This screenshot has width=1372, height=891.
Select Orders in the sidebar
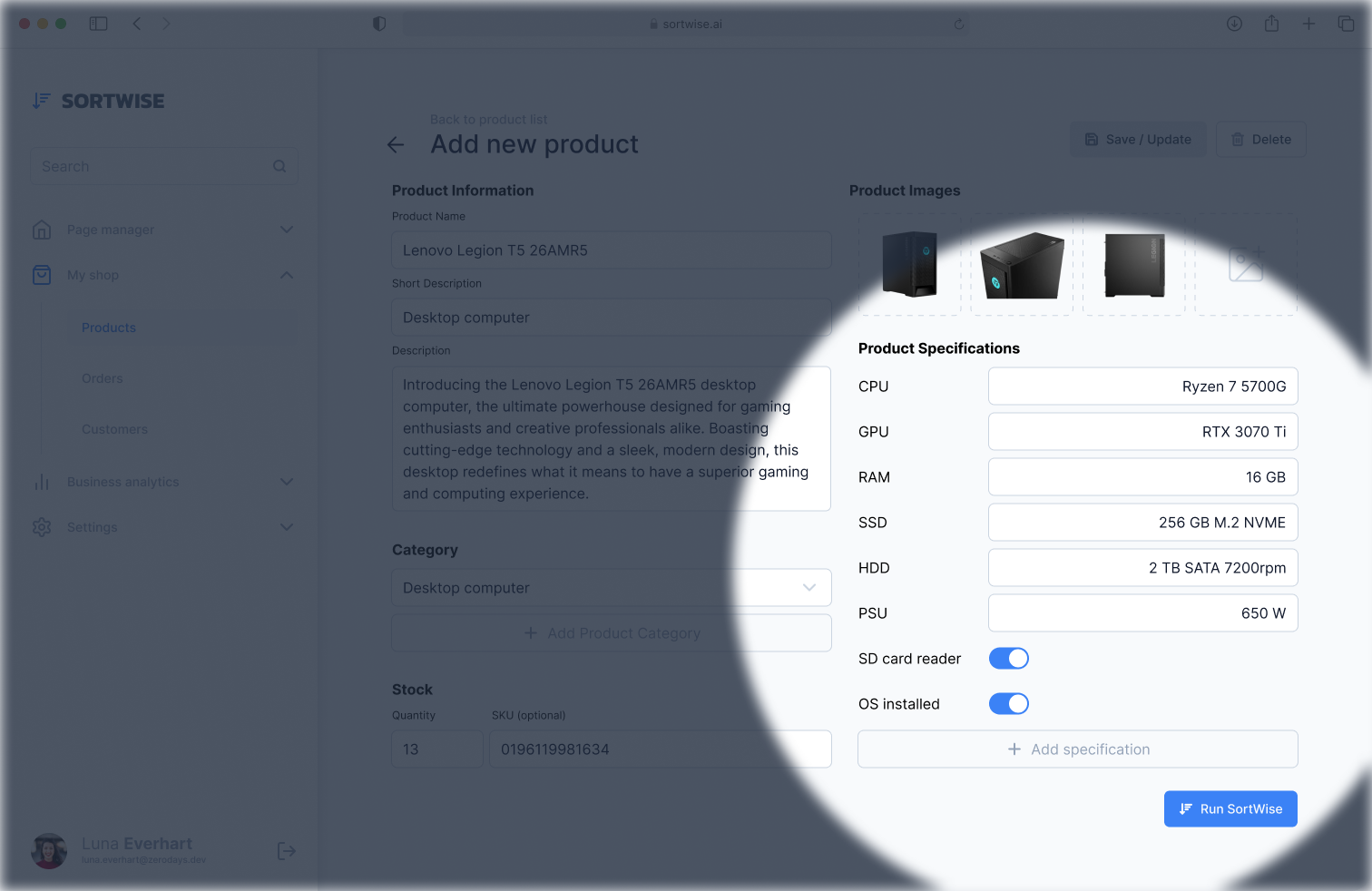click(x=102, y=378)
